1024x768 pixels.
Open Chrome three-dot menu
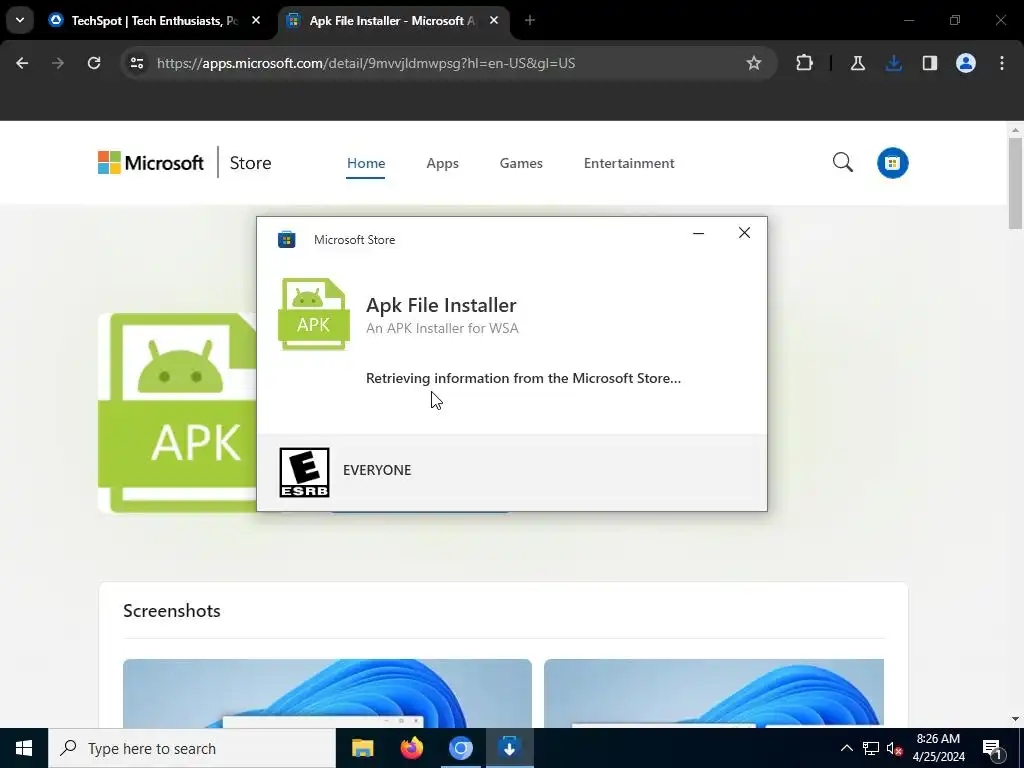[1001, 63]
